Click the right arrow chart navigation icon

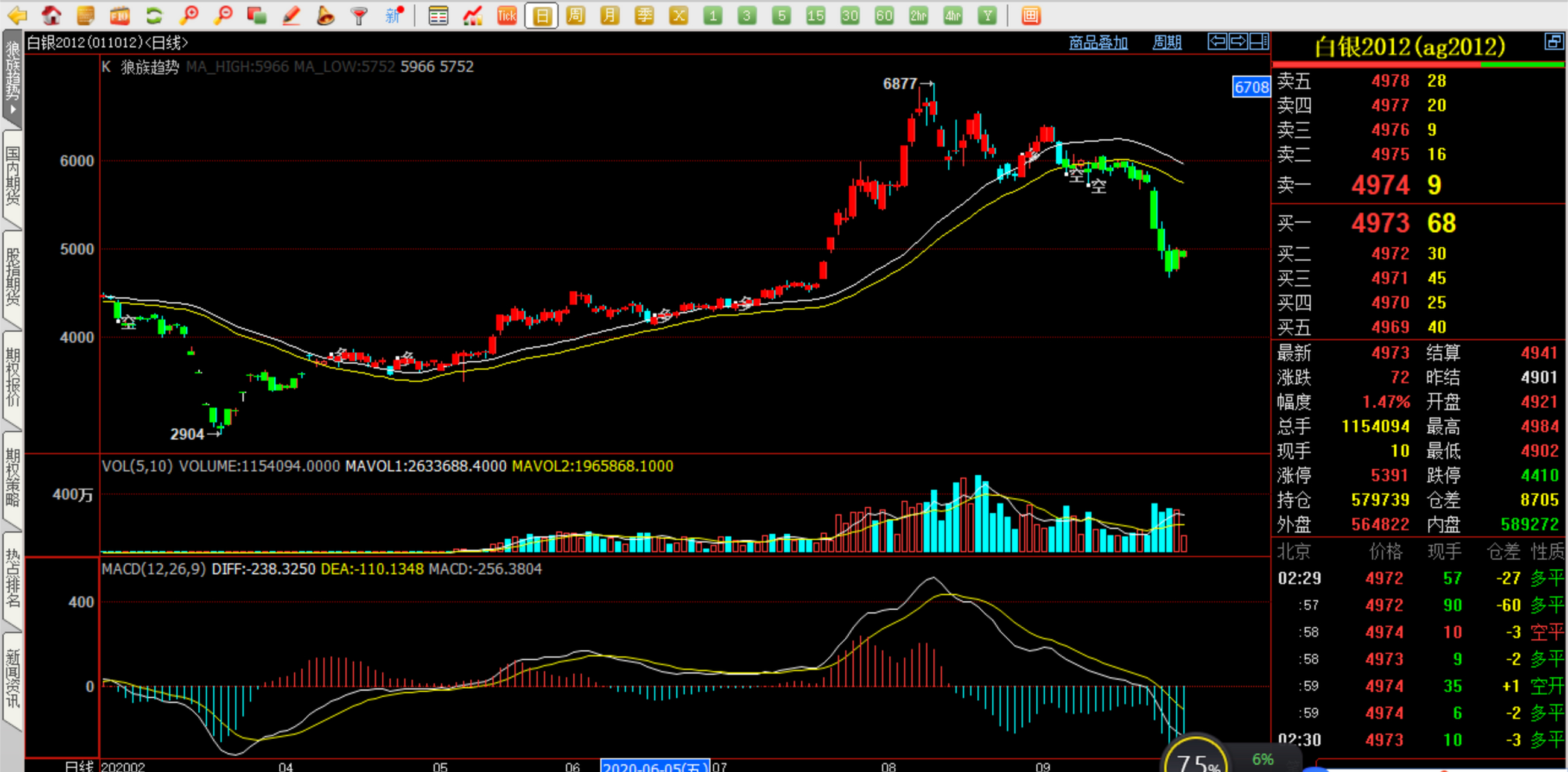[1238, 42]
